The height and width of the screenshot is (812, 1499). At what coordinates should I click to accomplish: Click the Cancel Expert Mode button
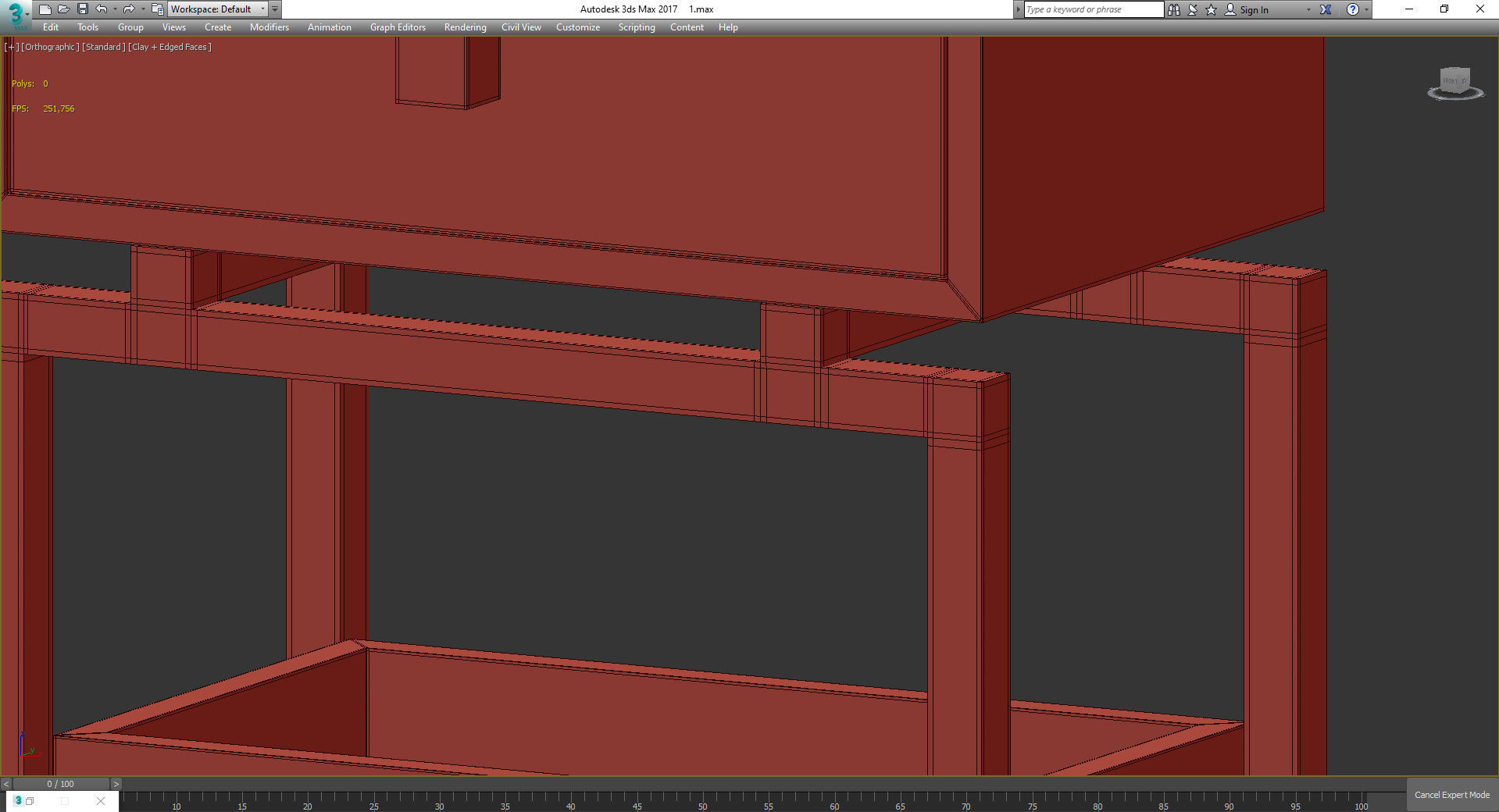tap(1452, 795)
